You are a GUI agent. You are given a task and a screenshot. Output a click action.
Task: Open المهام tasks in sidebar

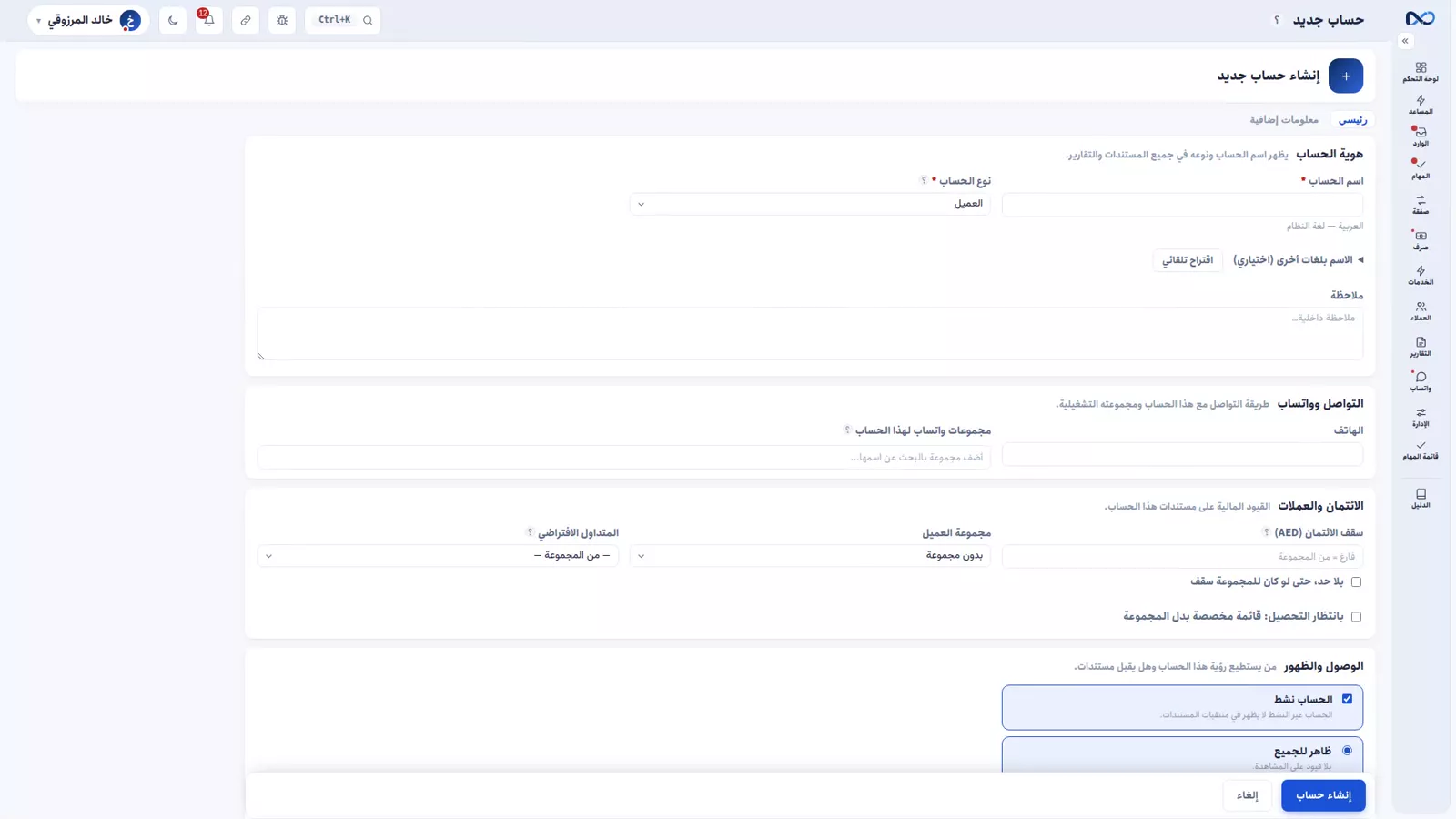point(1421,169)
